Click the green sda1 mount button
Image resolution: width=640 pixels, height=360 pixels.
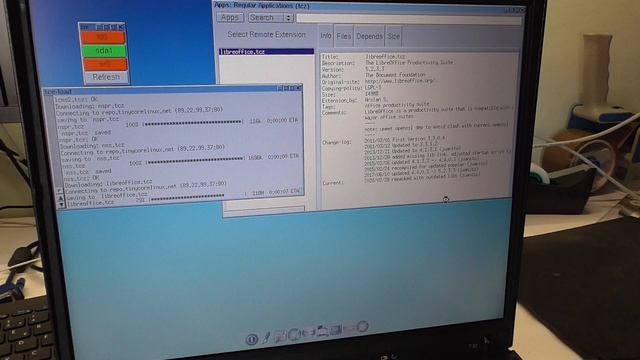tap(104, 51)
